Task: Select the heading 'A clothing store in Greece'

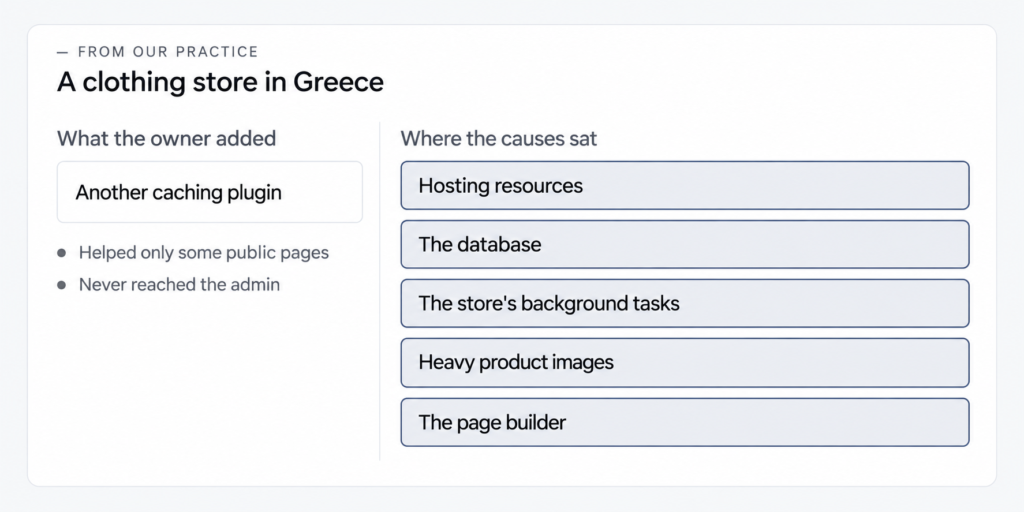Action: tap(220, 82)
